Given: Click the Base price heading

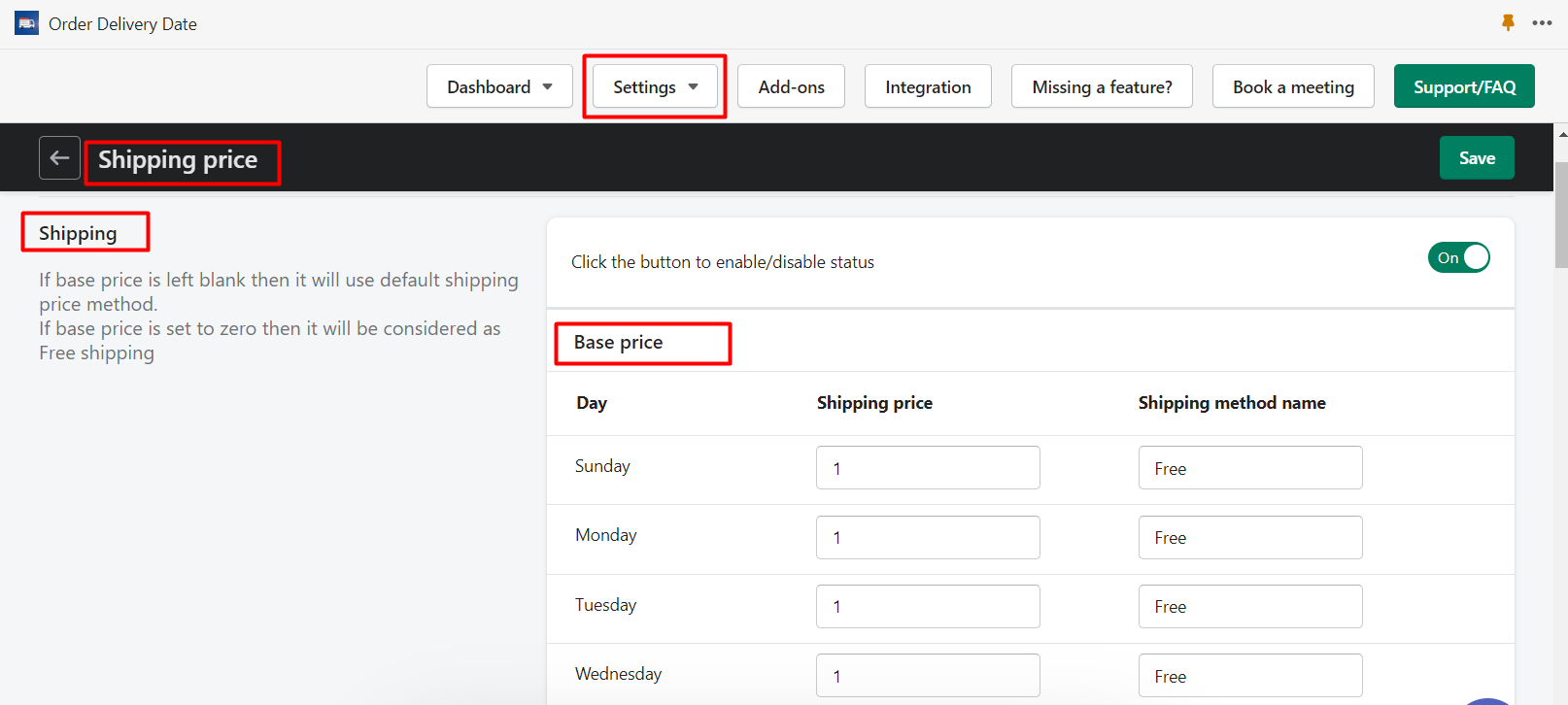Looking at the screenshot, I should point(618,342).
